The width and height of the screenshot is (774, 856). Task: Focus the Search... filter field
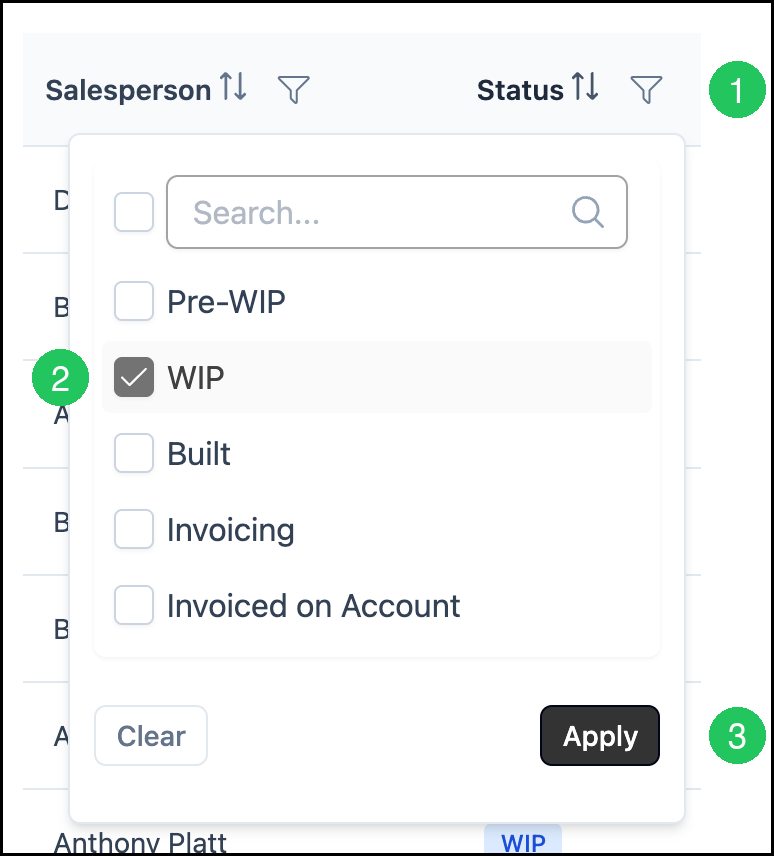(397, 212)
